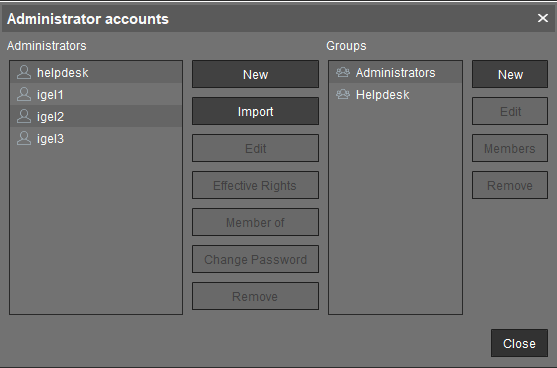Click Remove under the administrators buttons
Image resolution: width=557 pixels, height=368 pixels.
click(255, 296)
